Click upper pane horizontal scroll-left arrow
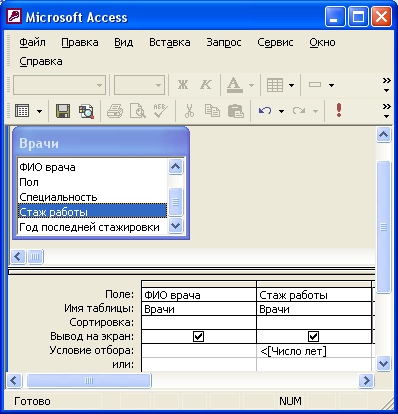 coord(18,257)
